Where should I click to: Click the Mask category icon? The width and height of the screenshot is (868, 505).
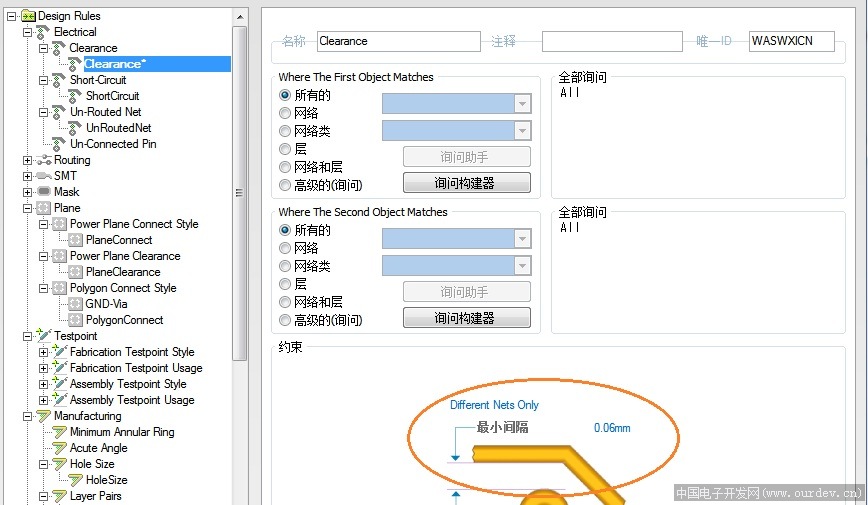point(44,192)
